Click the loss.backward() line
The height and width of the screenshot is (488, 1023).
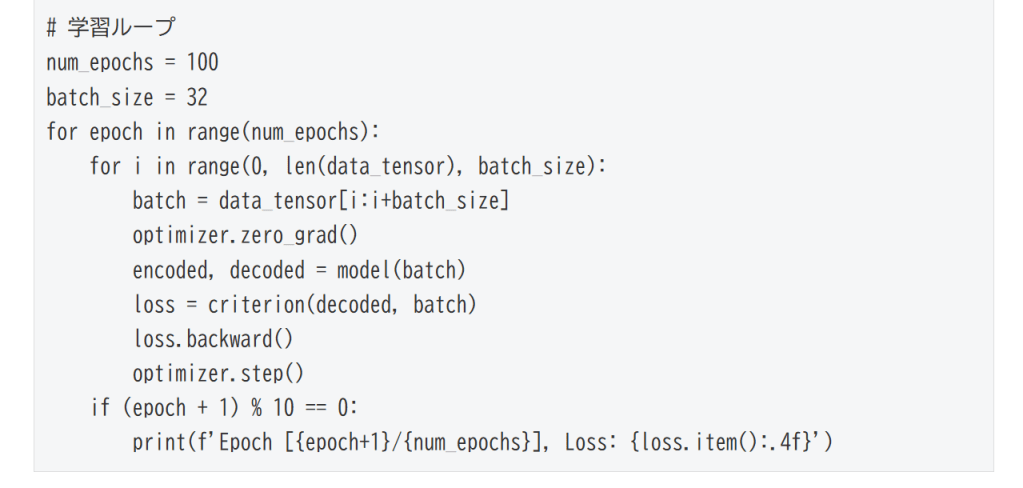click(x=212, y=340)
